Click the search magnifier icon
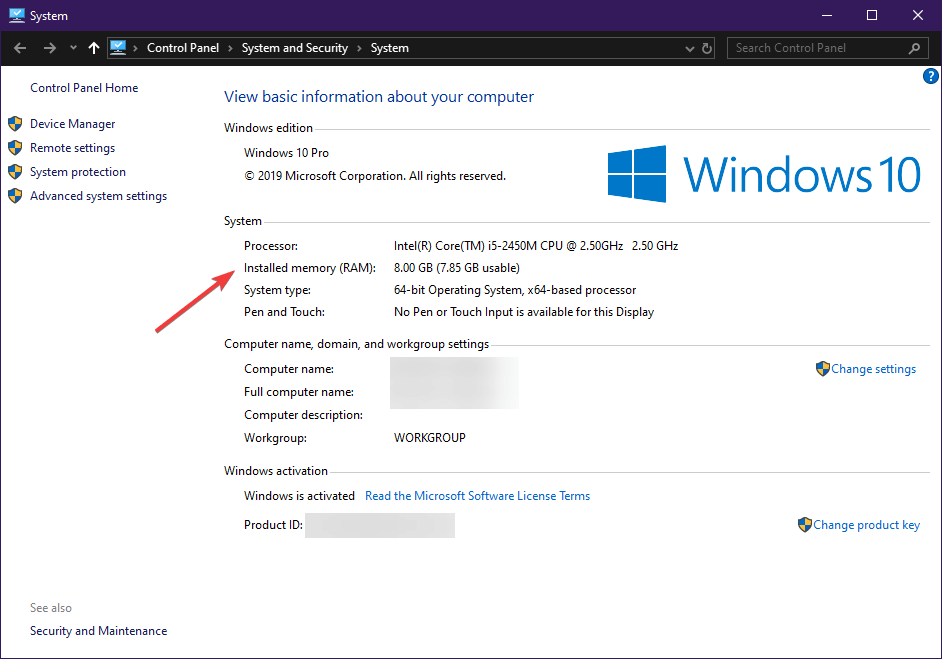 click(x=914, y=48)
